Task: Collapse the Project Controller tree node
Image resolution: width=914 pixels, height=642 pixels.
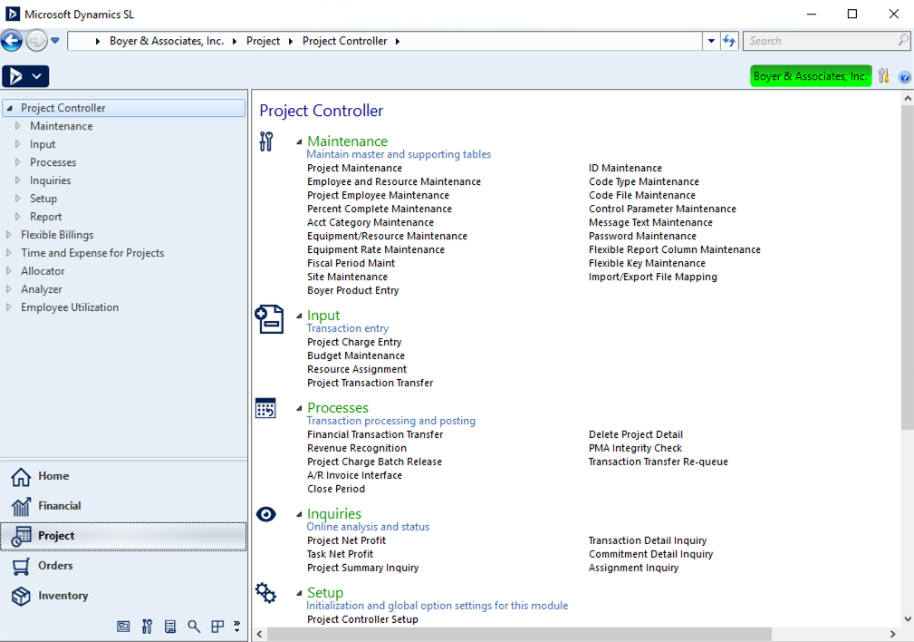Action: 9,108
